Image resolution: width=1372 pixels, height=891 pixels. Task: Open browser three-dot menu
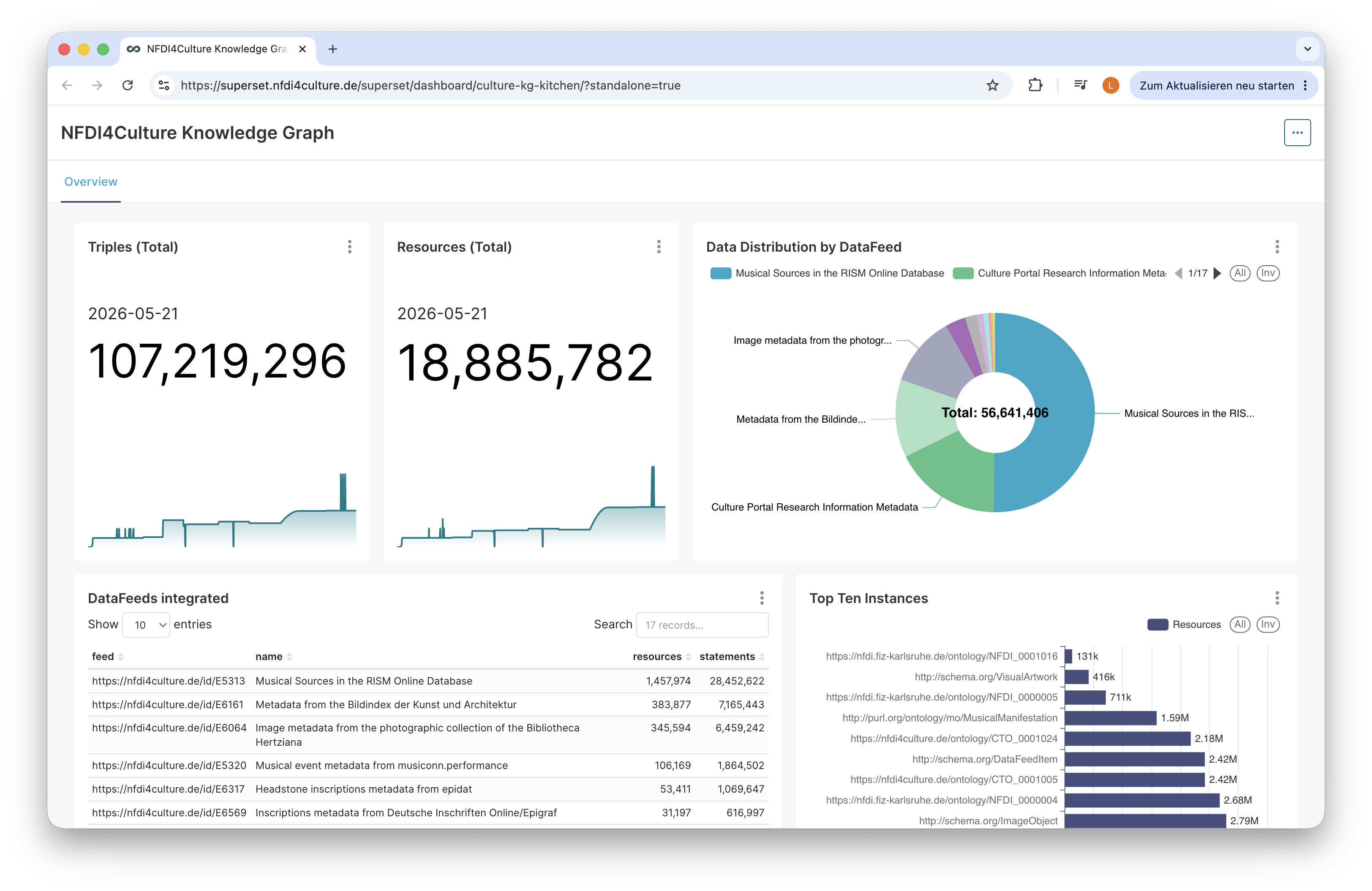(x=1305, y=85)
